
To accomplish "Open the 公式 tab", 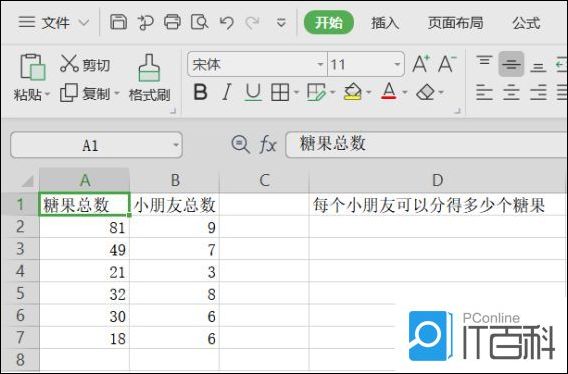I will click(526, 23).
